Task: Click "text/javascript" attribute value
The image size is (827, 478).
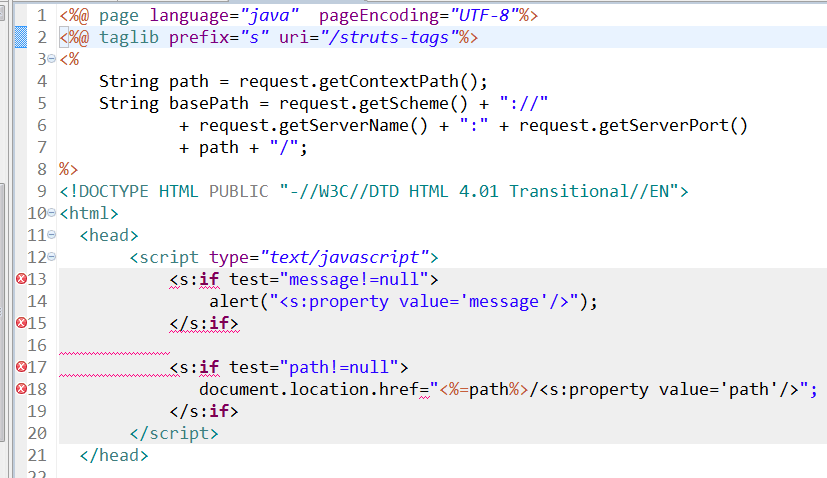Action: pyautogui.click(x=345, y=257)
